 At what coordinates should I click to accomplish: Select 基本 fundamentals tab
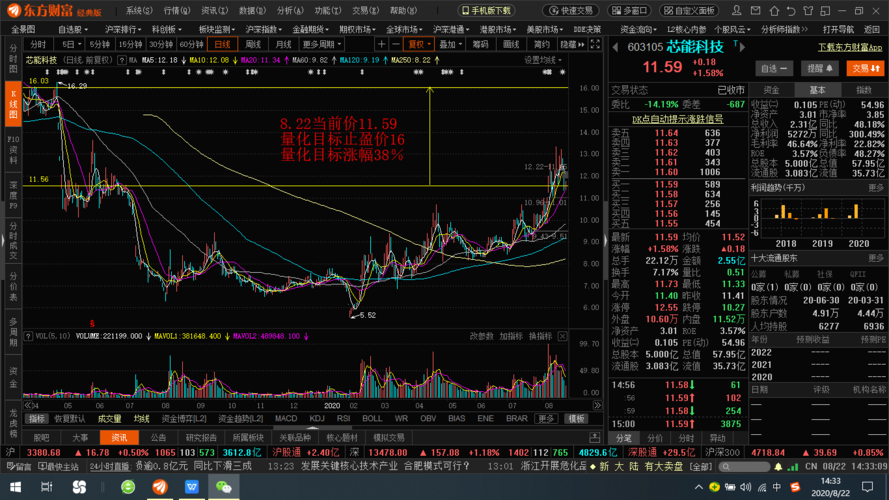point(817,90)
